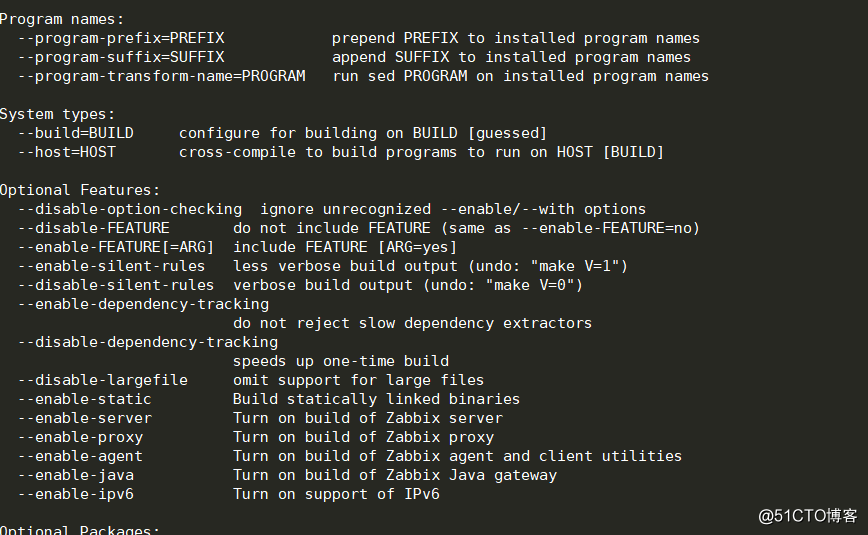Screen dimensions: 868x535
Task: Click the --build=BUILD option text
Action: (x=76, y=133)
